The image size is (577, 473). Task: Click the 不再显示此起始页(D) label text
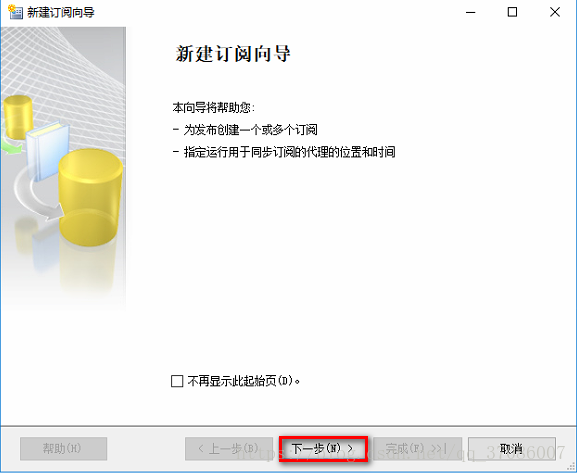[244, 381]
